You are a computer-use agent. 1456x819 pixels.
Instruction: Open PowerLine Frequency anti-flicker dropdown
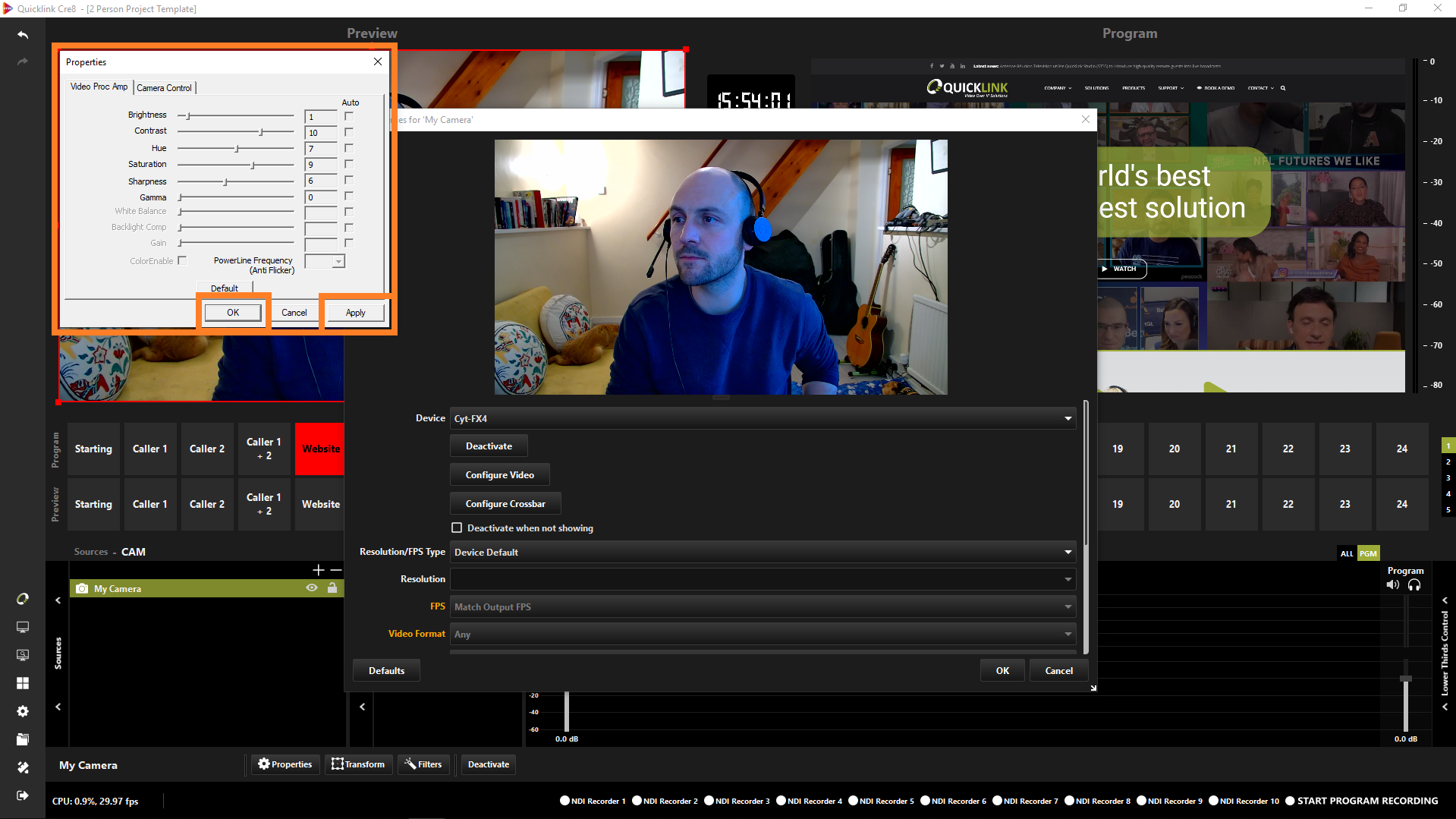pyautogui.click(x=338, y=262)
